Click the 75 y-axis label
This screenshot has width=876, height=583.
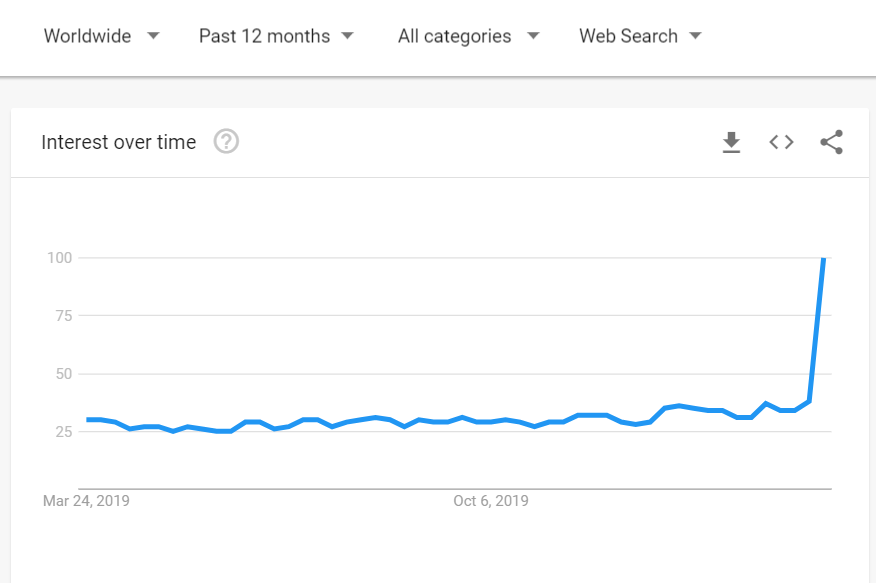point(63,316)
